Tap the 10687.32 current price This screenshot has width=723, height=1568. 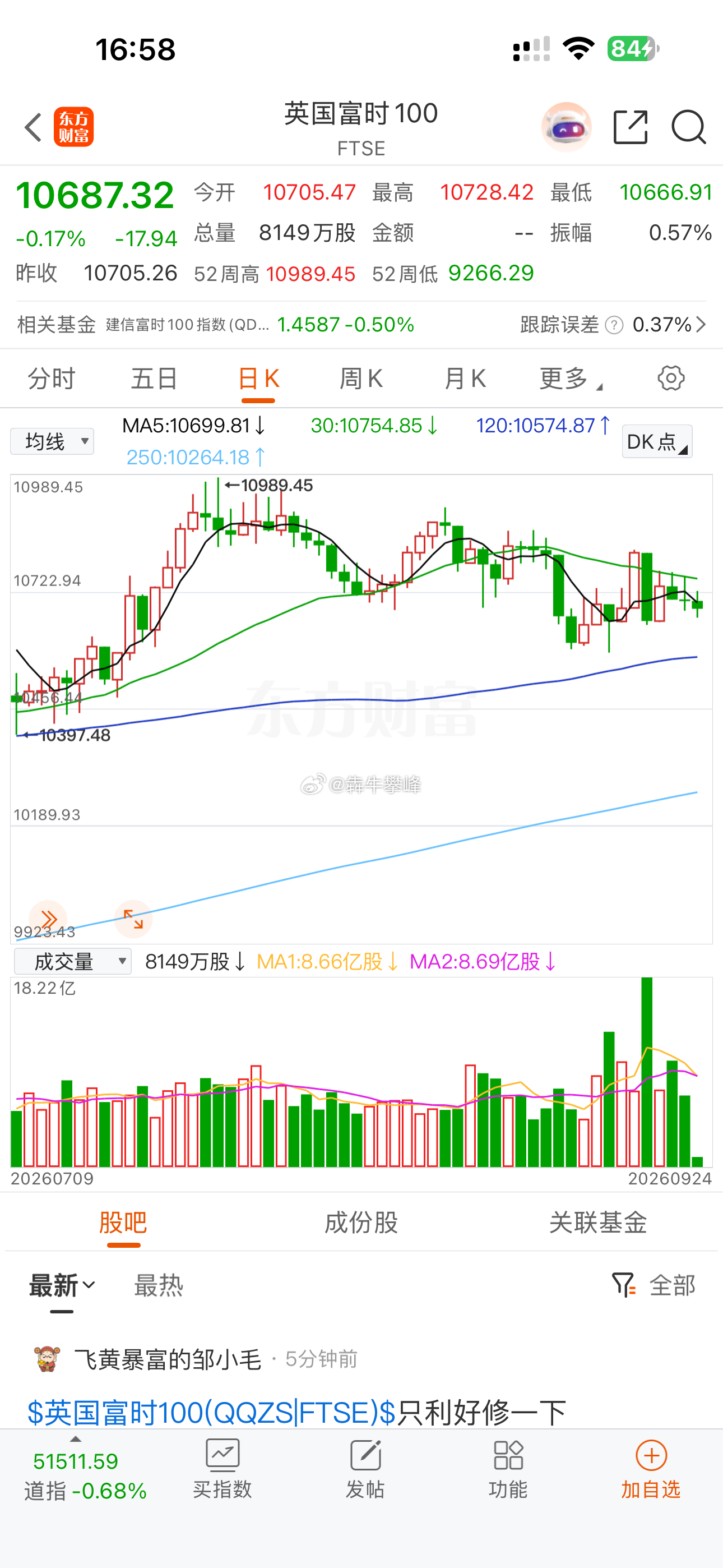pos(95,195)
